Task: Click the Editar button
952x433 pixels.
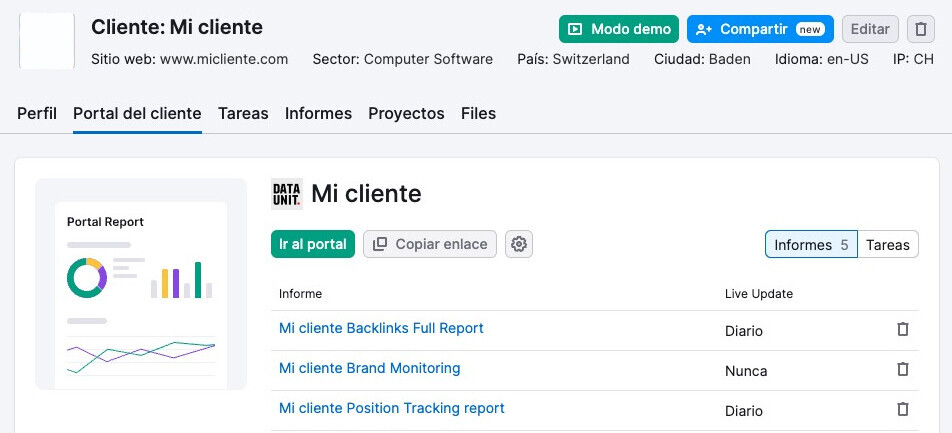Action: (870, 29)
